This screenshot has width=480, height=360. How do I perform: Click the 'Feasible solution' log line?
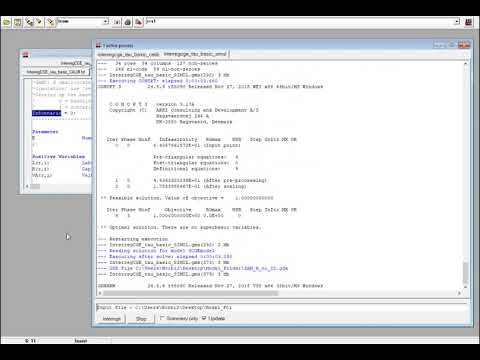coord(187,198)
